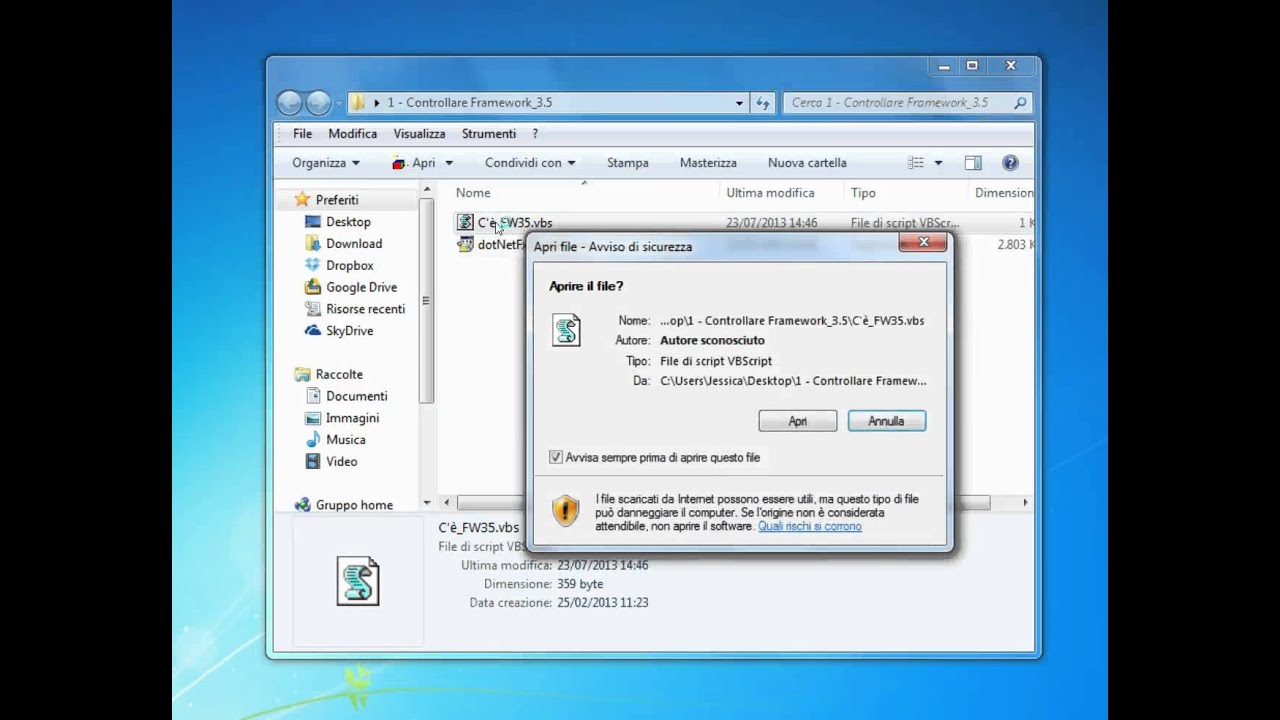Select Download in the navigation pane
Image resolution: width=1280 pixels, height=720 pixels.
(354, 244)
